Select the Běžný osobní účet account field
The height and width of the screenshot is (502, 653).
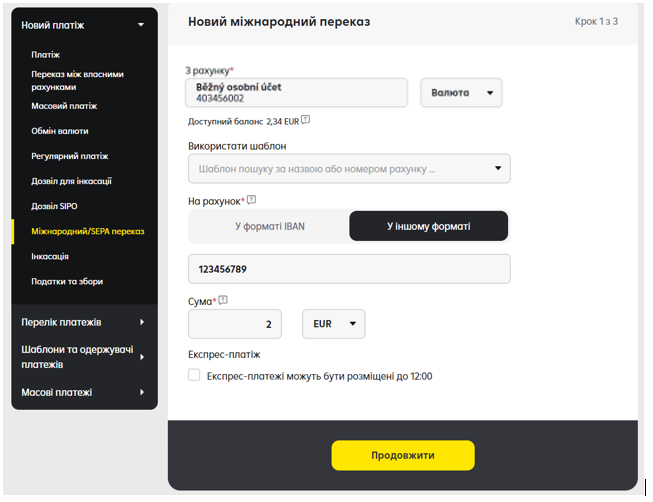point(296,92)
